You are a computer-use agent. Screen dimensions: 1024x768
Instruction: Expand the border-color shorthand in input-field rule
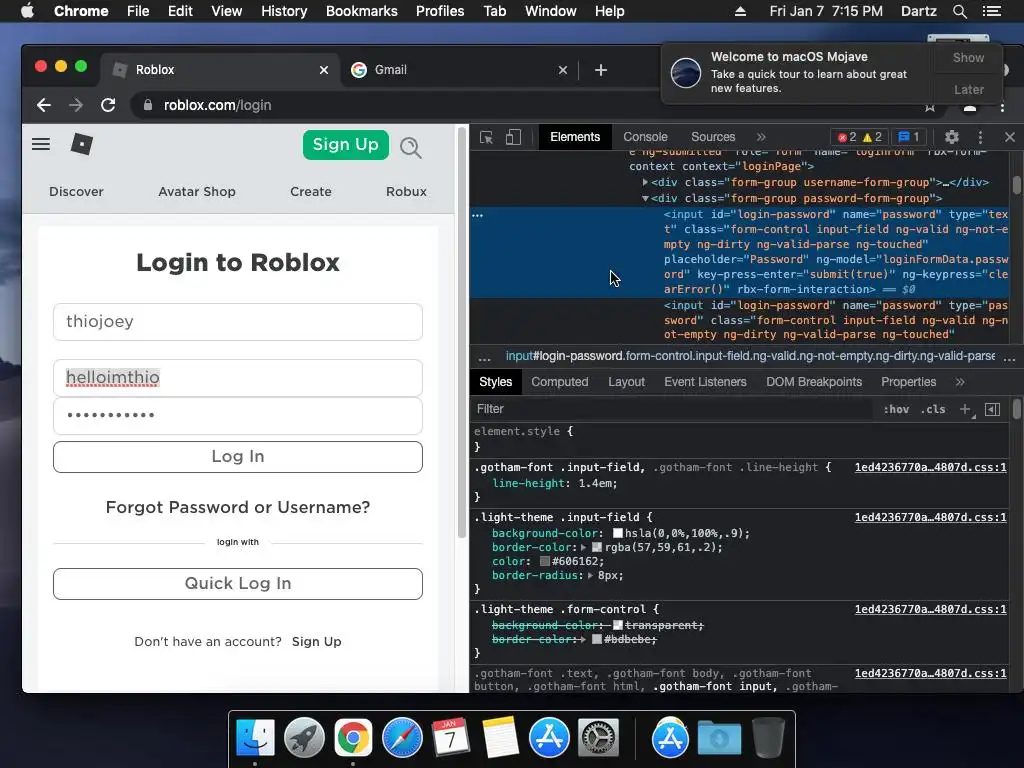[584, 547]
